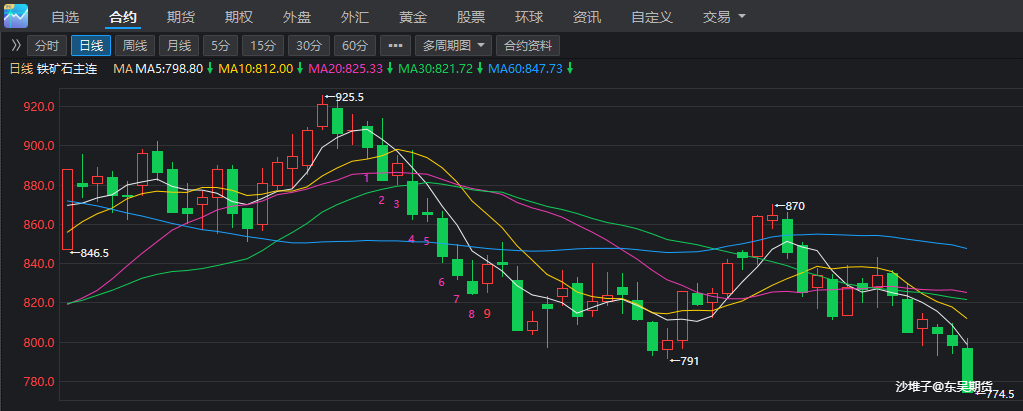Click the MA indicator label
1023x411 pixels.
tap(123, 68)
